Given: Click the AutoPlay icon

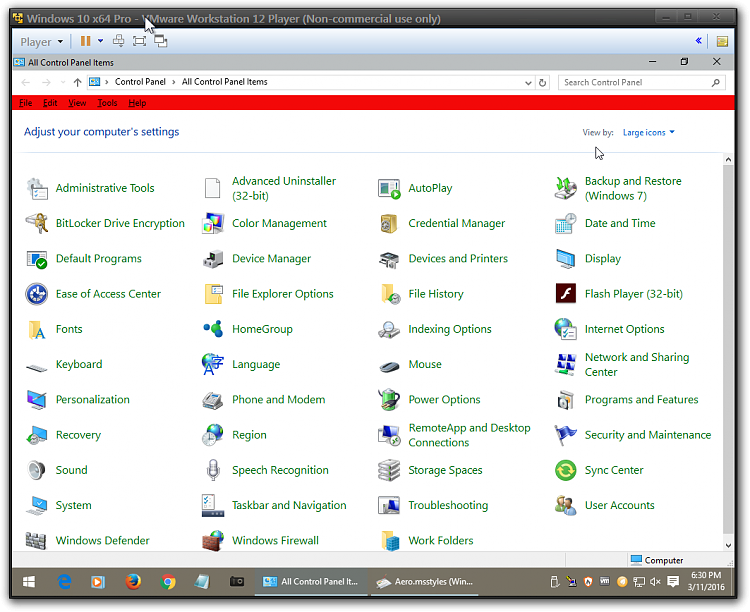Looking at the screenshot, I should (x=389, y=189).
